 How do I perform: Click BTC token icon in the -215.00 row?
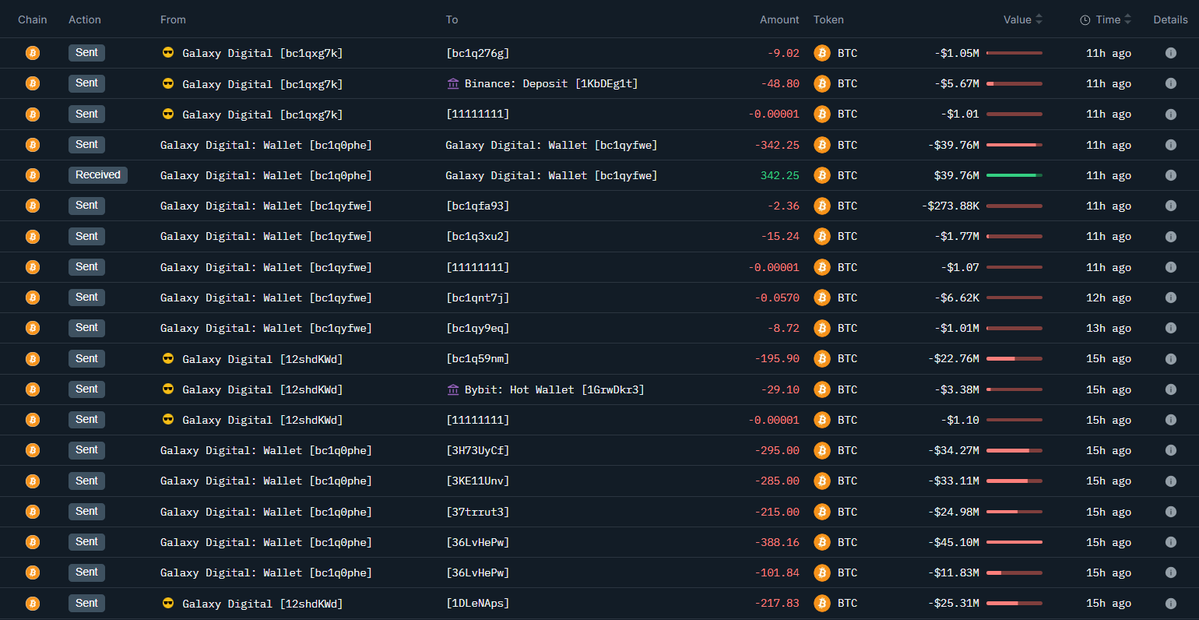[822, 511]
